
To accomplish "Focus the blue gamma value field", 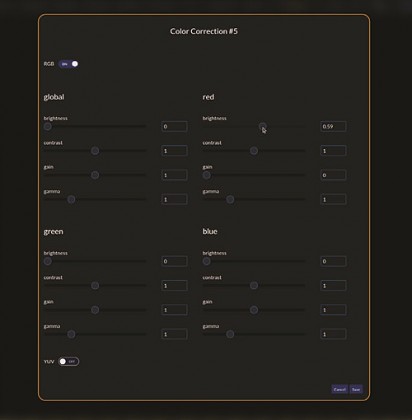I will click(333, 334).
